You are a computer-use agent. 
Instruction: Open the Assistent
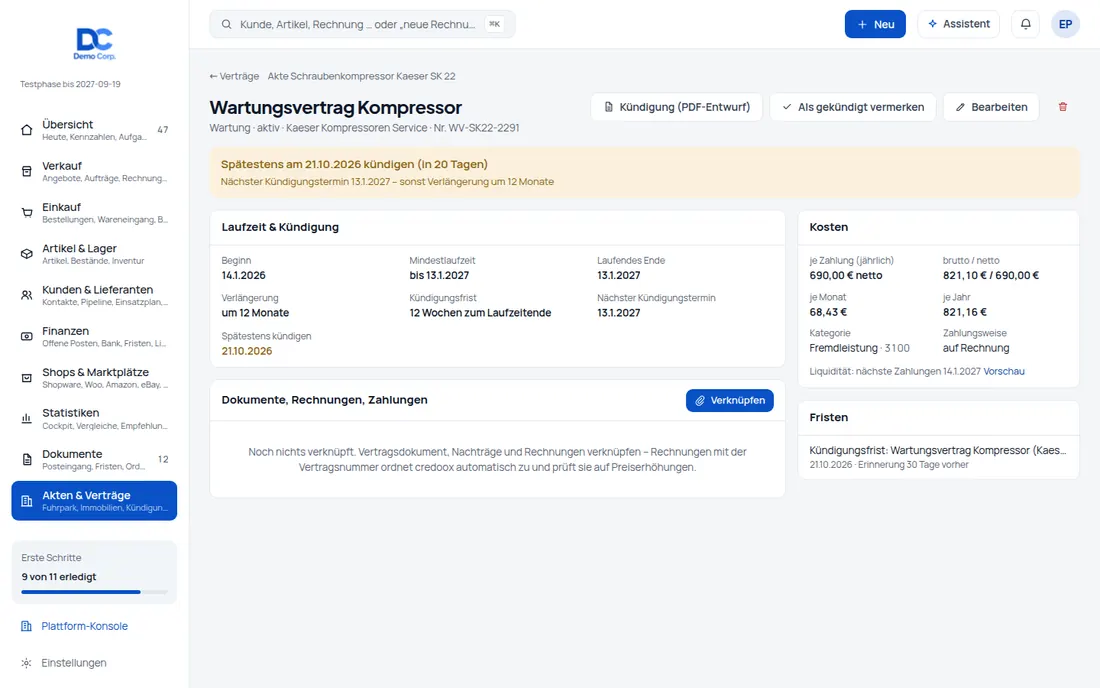coord(958,24)
